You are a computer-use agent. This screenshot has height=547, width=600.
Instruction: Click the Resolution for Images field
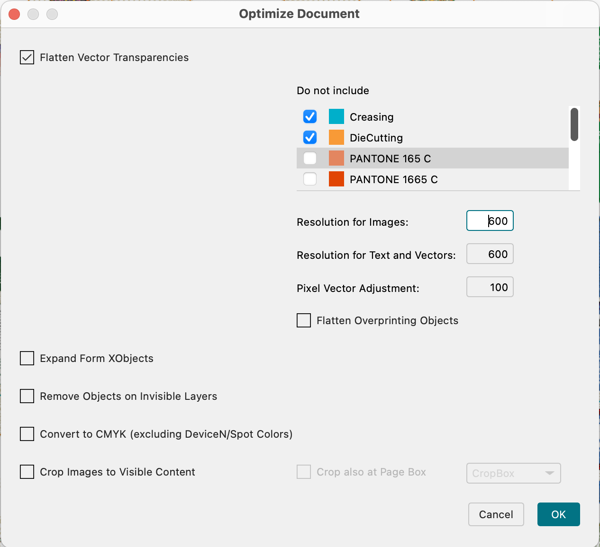(x=490, y=221)
